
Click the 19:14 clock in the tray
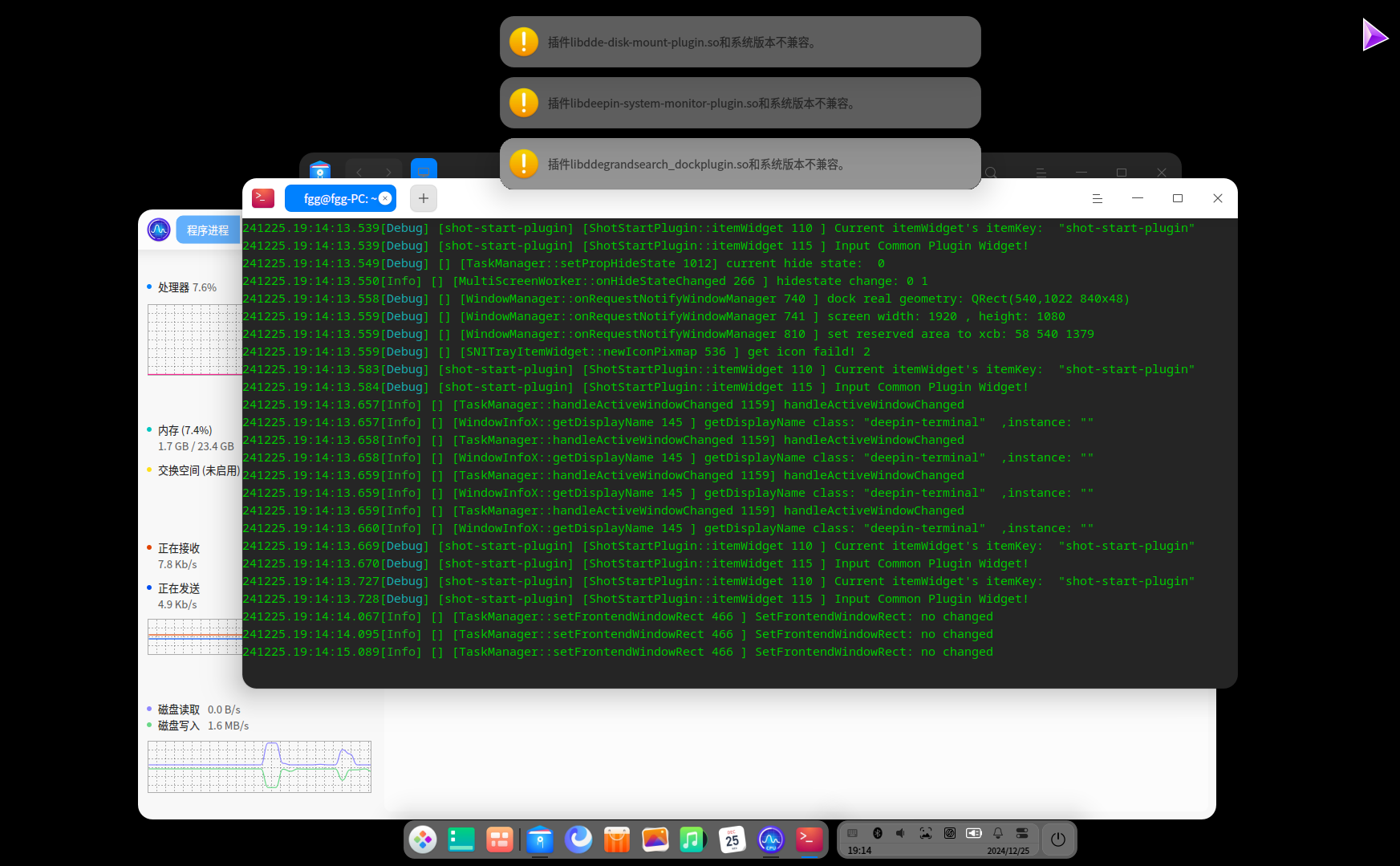[859, 851]
